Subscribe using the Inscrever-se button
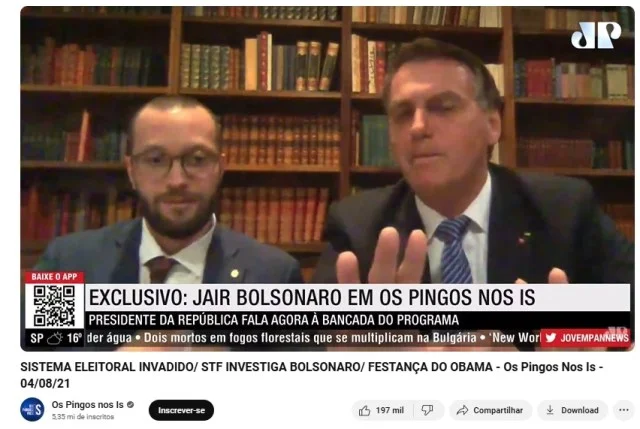 click(181, 410)
